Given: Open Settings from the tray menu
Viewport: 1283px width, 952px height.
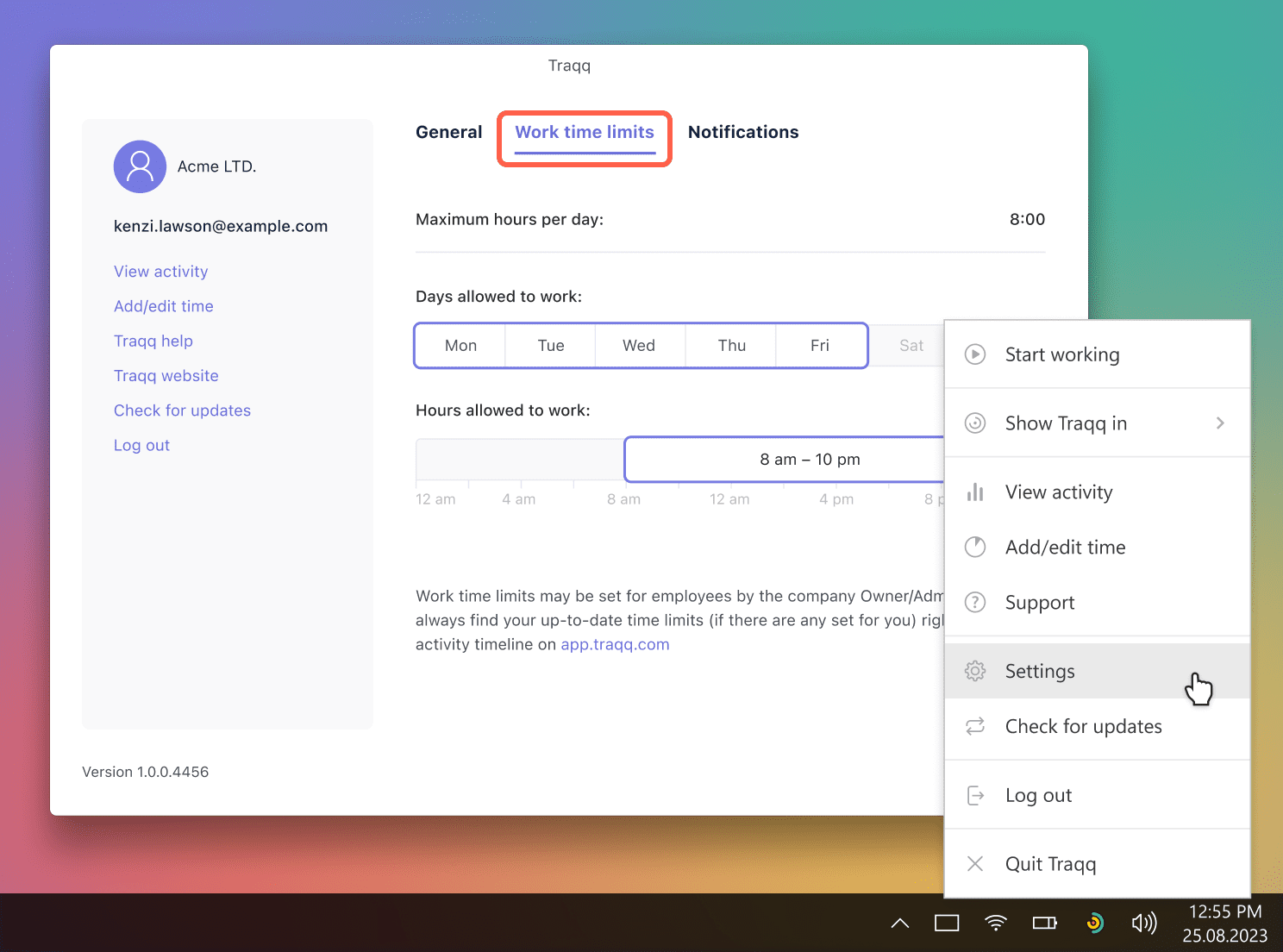Looking at the screenshot, I should click(1098, 671).
